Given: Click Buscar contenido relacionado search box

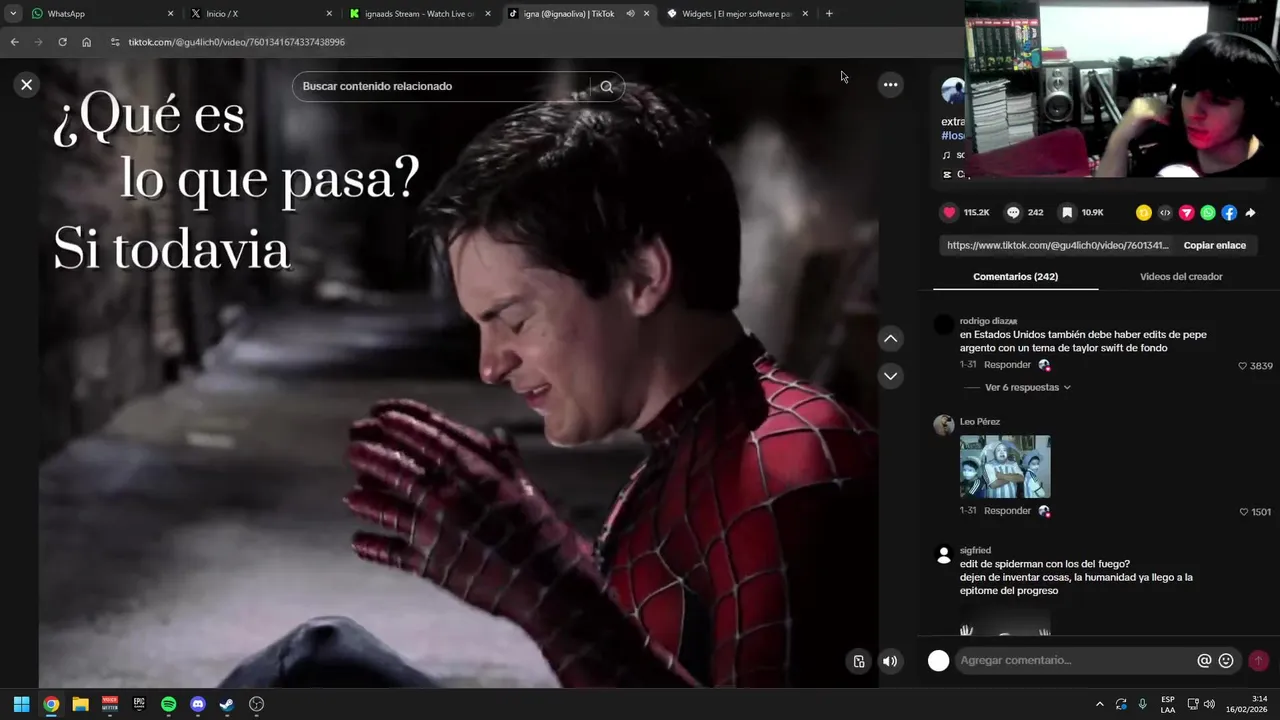Looking at the screenshot, I should tap(445, 86).
